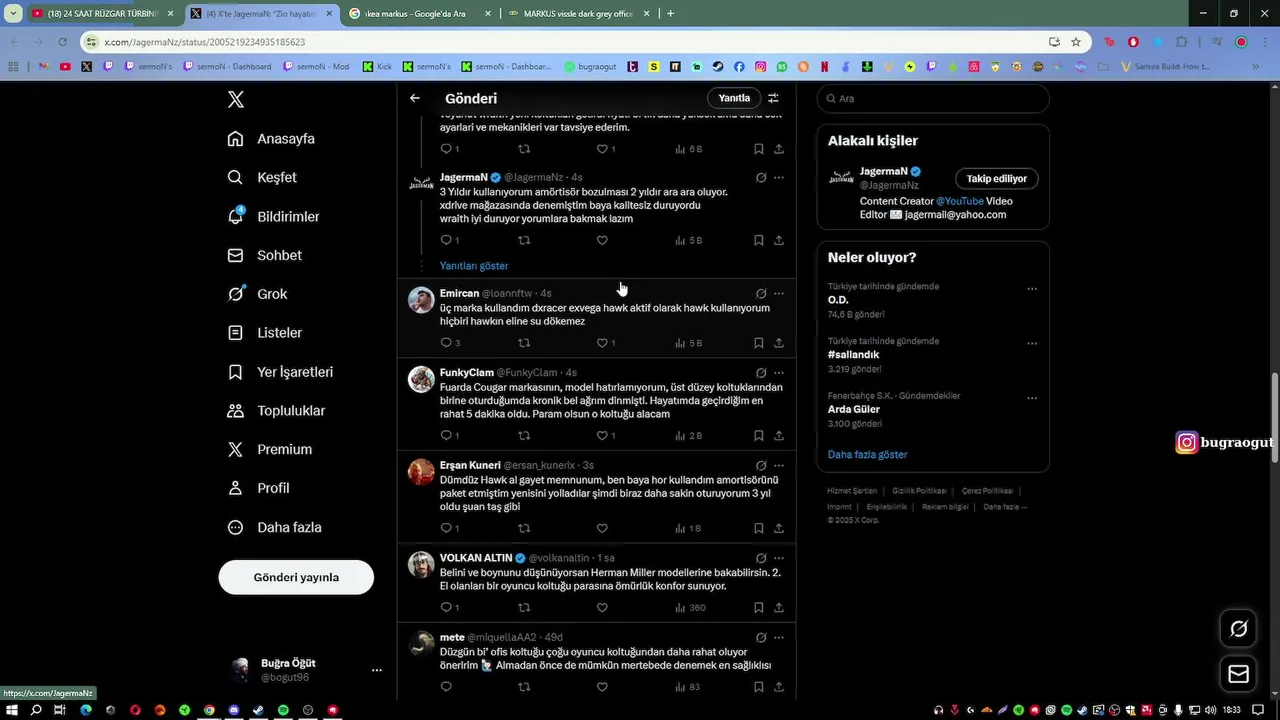Open Windows Start menu
Screen dimensions: 1280x720
[12, 710]
